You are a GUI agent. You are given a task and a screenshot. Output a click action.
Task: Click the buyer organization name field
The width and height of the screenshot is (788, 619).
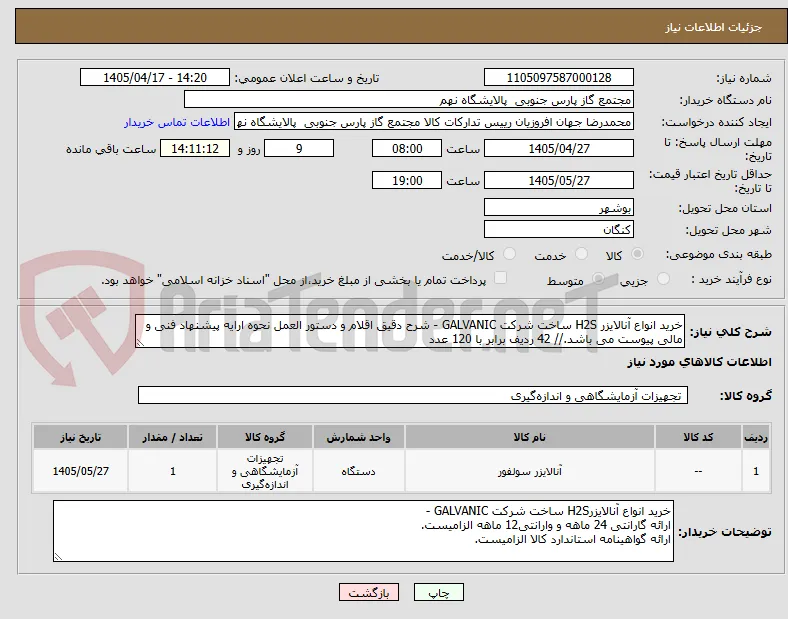click(409, 99)
